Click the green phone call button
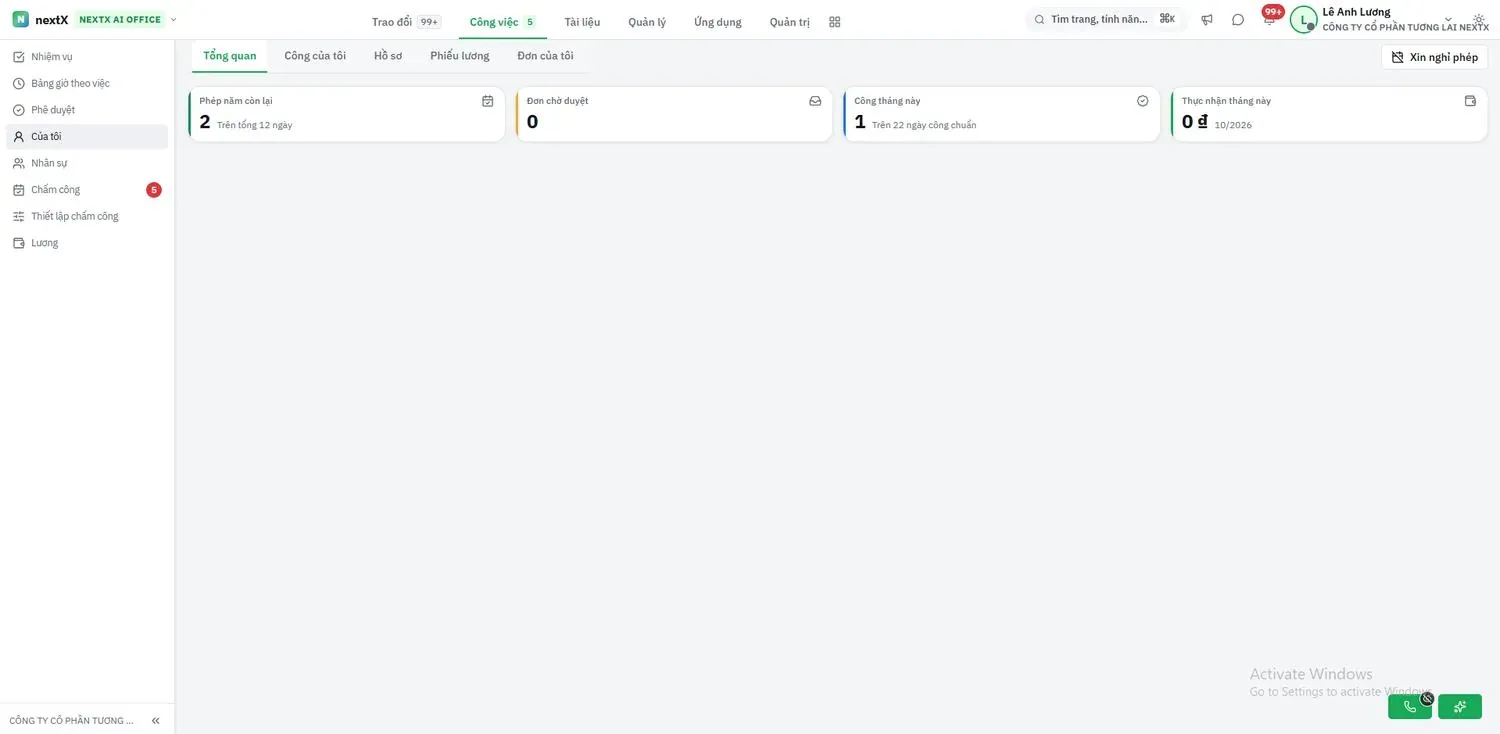 (x=1410, y=707)
